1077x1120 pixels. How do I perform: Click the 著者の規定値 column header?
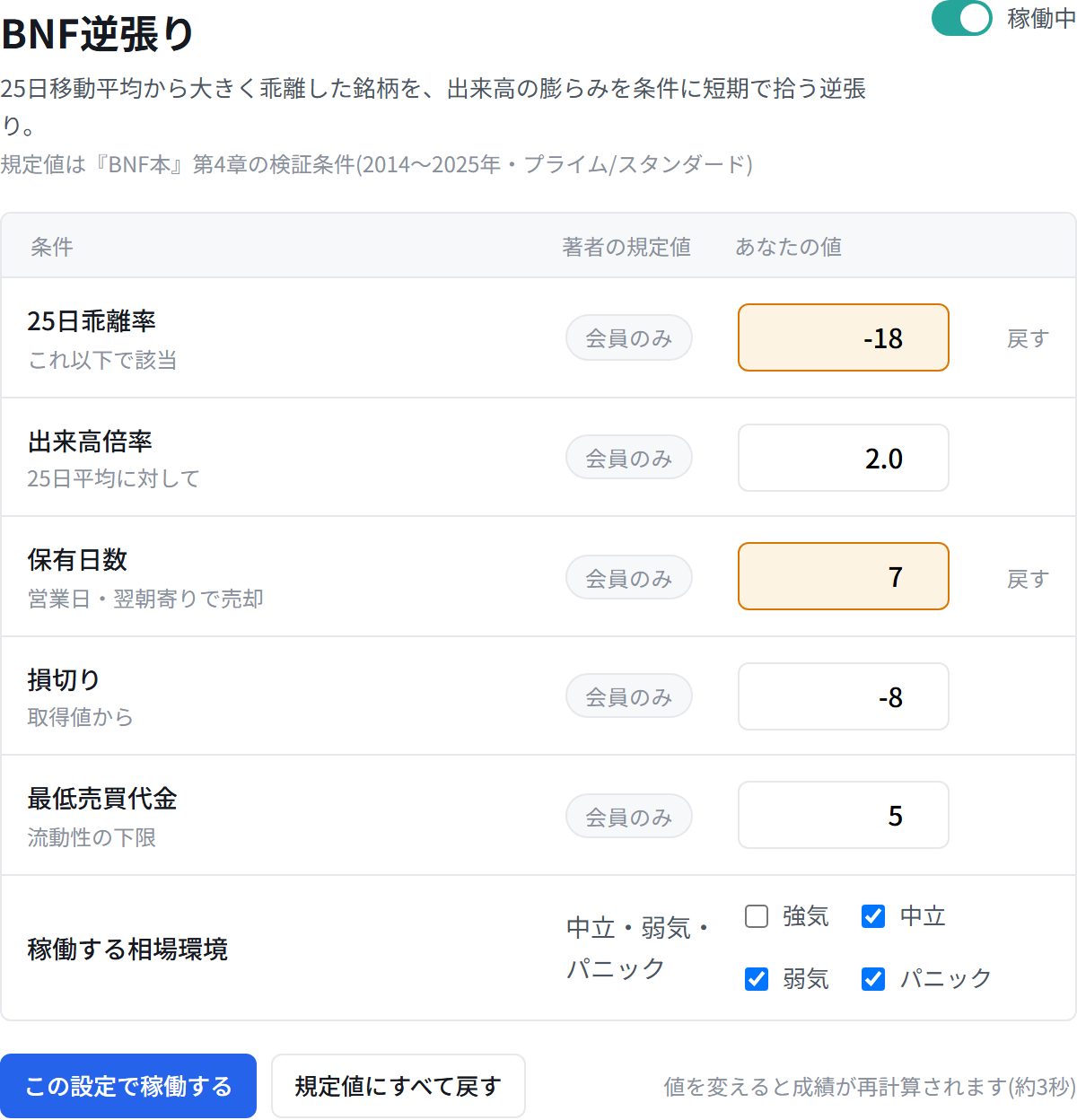pos(626,247)
